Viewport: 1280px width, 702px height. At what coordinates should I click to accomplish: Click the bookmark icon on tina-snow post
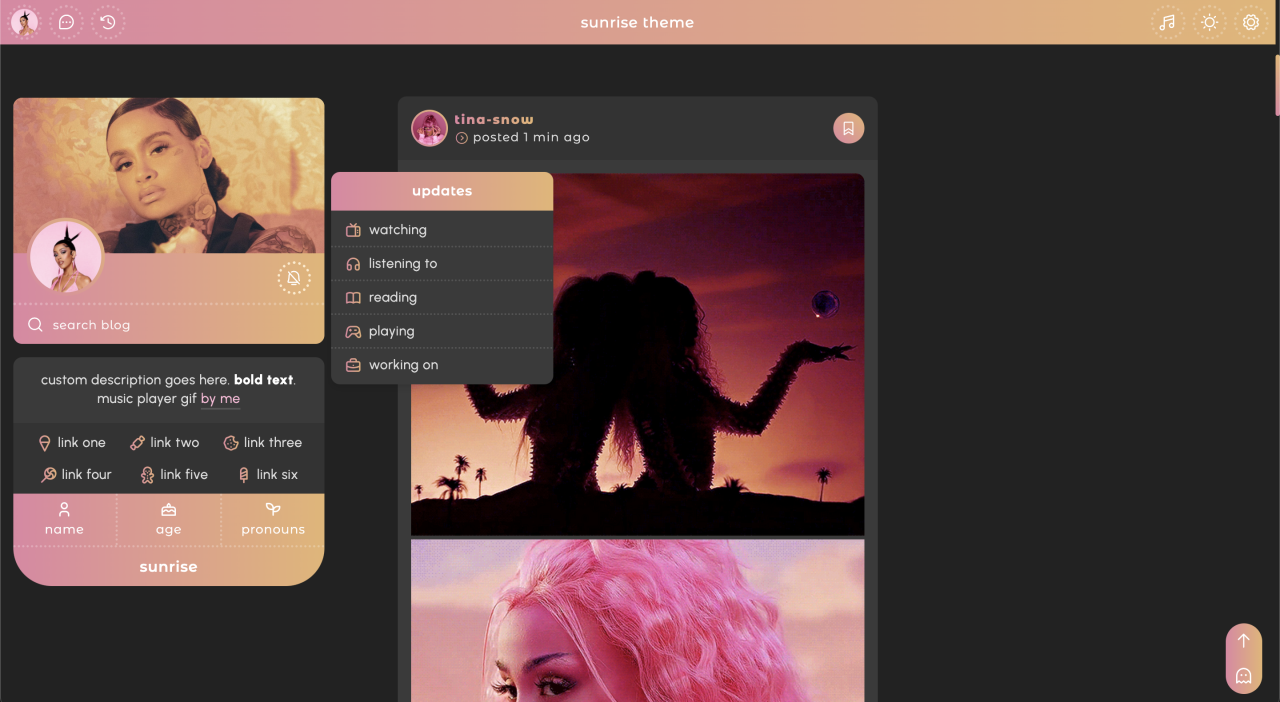point(848,128)
